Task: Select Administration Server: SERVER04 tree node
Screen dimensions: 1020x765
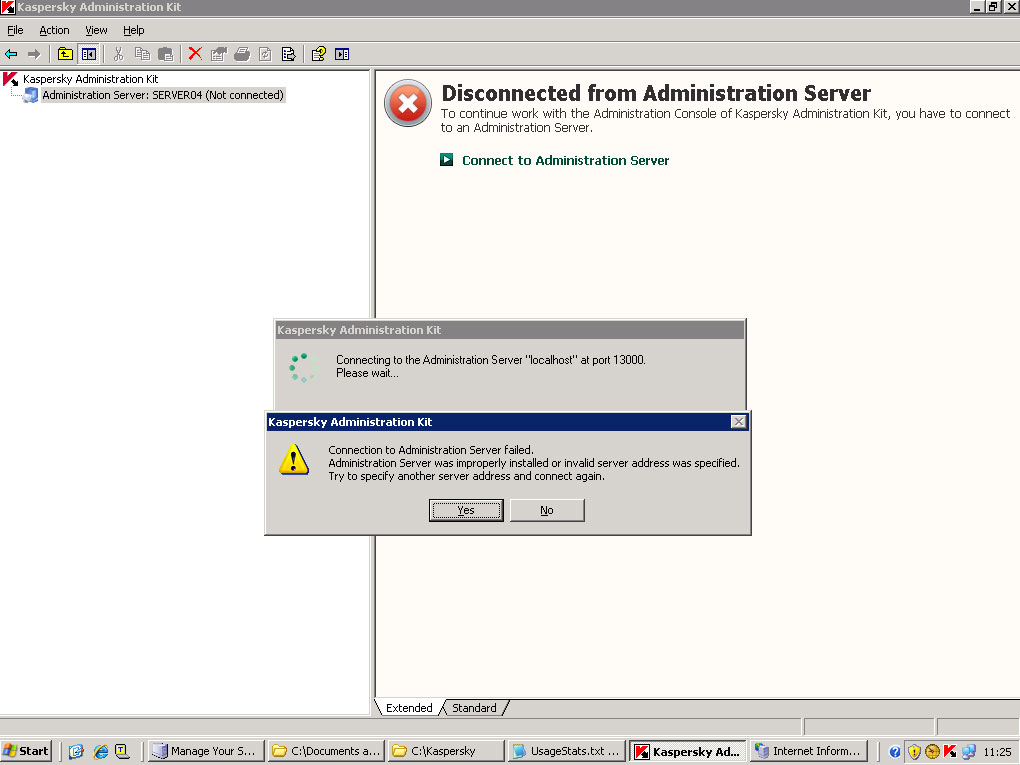Action: click(x=163, y=95)
